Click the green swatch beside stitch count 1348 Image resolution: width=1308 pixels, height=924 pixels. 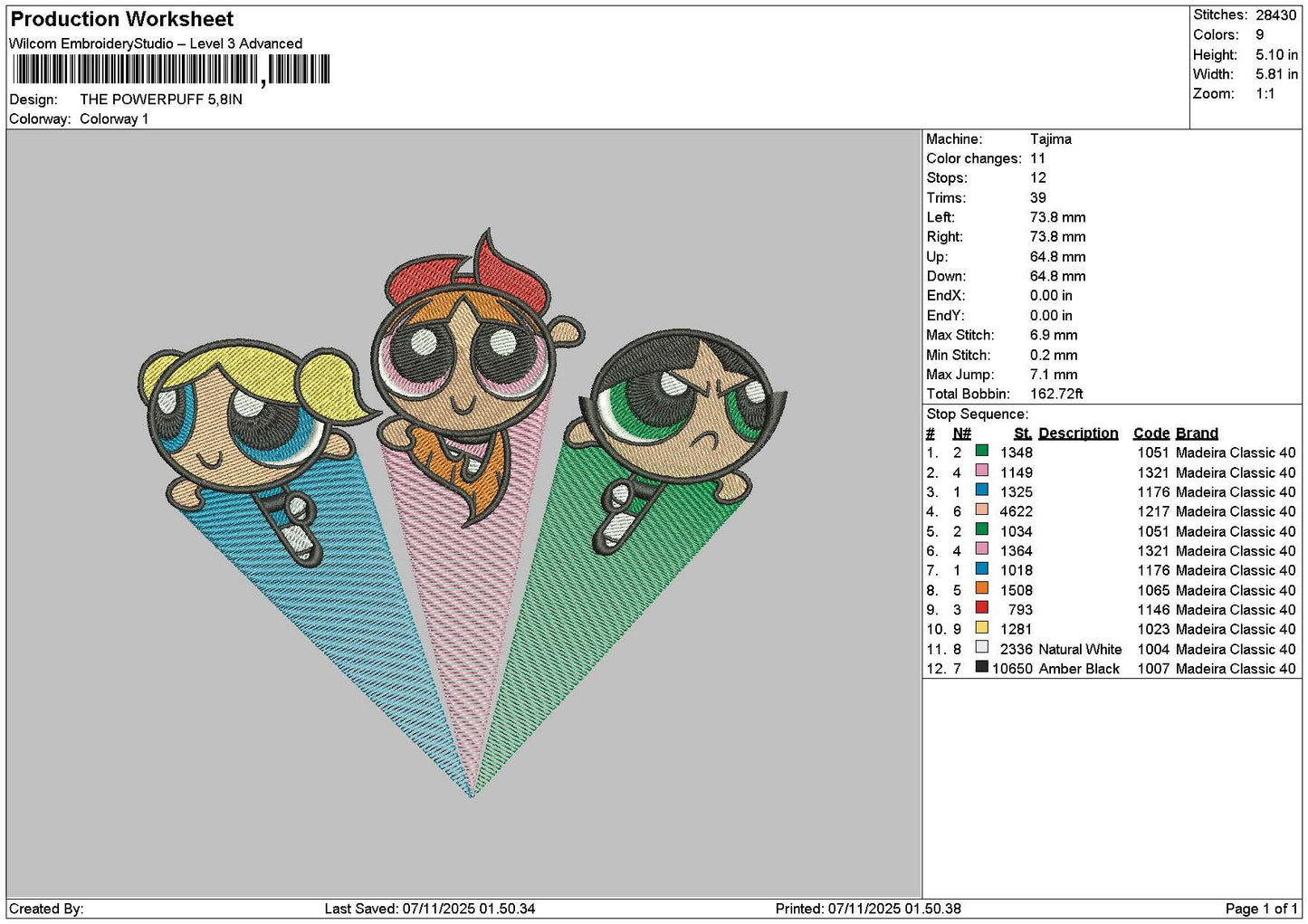point(981,451)
